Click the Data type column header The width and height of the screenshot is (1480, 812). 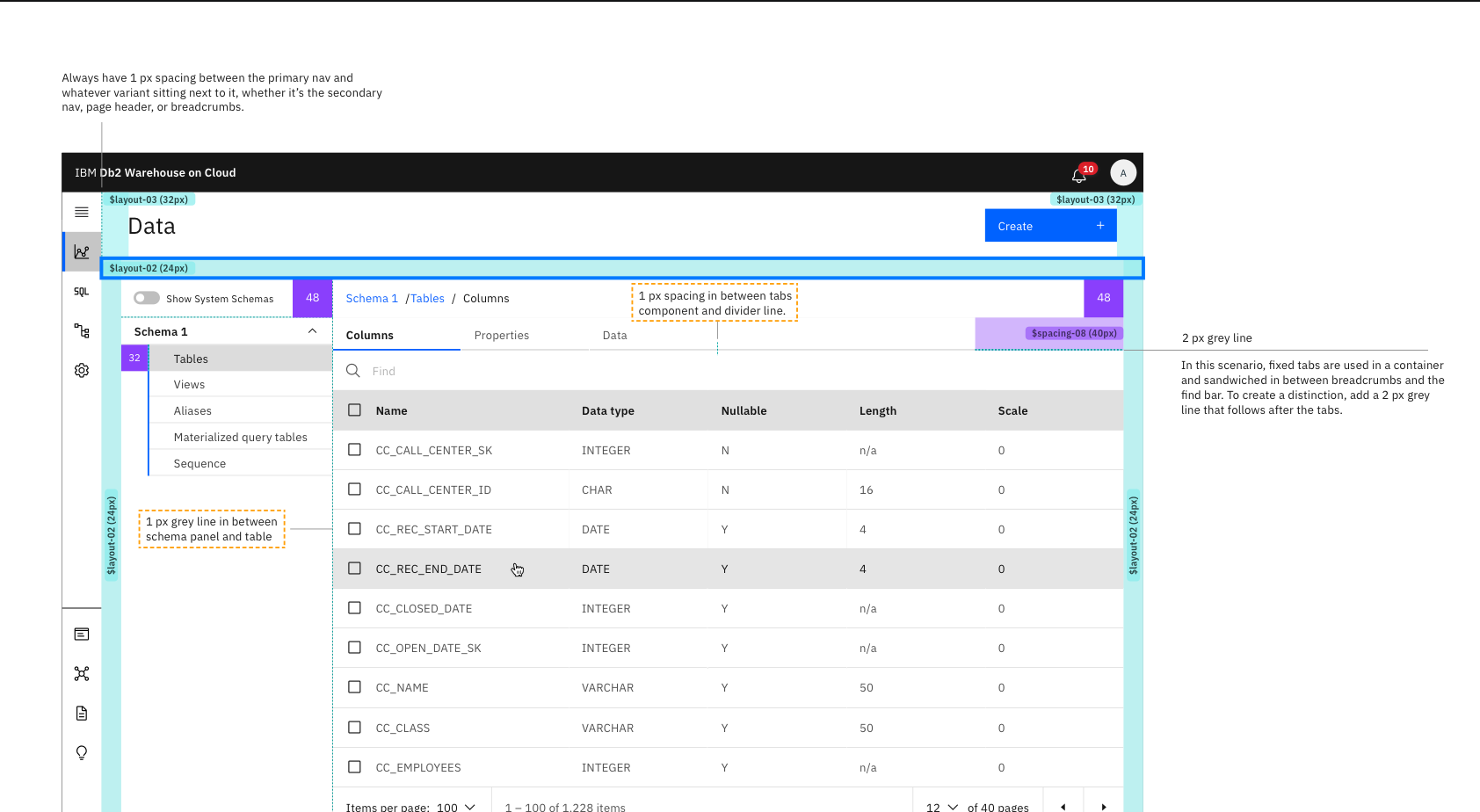click(x=608, y=410)
